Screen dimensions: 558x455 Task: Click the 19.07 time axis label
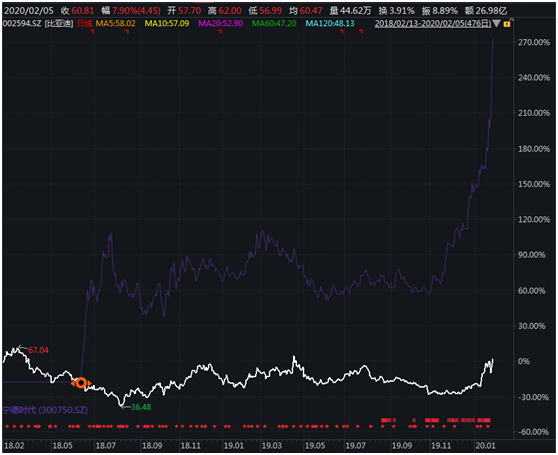pyautogui.click(x=356, y=446)
